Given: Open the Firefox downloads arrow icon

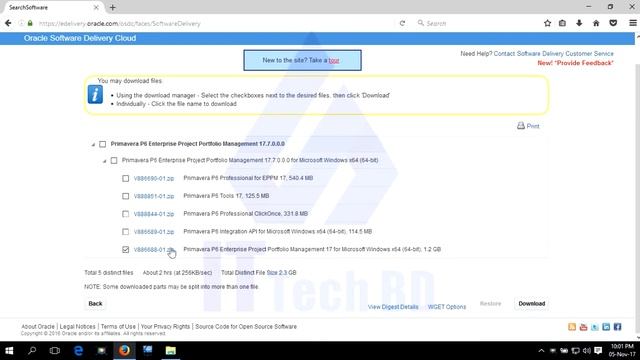Looking at the screenshot, I should 579,23.
